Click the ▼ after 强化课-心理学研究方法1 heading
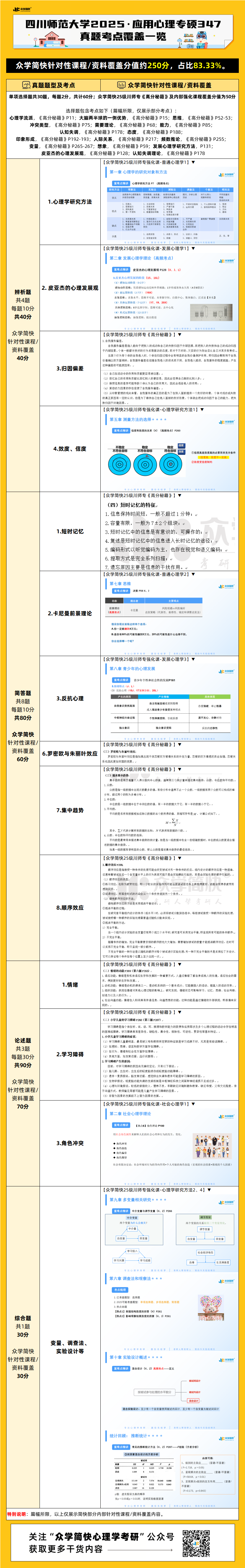 pyautogui.click(x=201, y=410)
